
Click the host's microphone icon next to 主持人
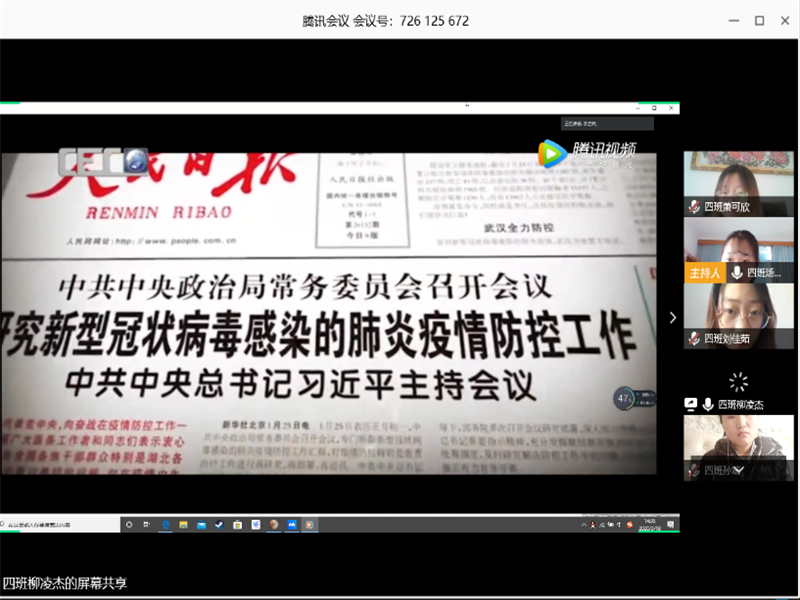tap(737, 272)
